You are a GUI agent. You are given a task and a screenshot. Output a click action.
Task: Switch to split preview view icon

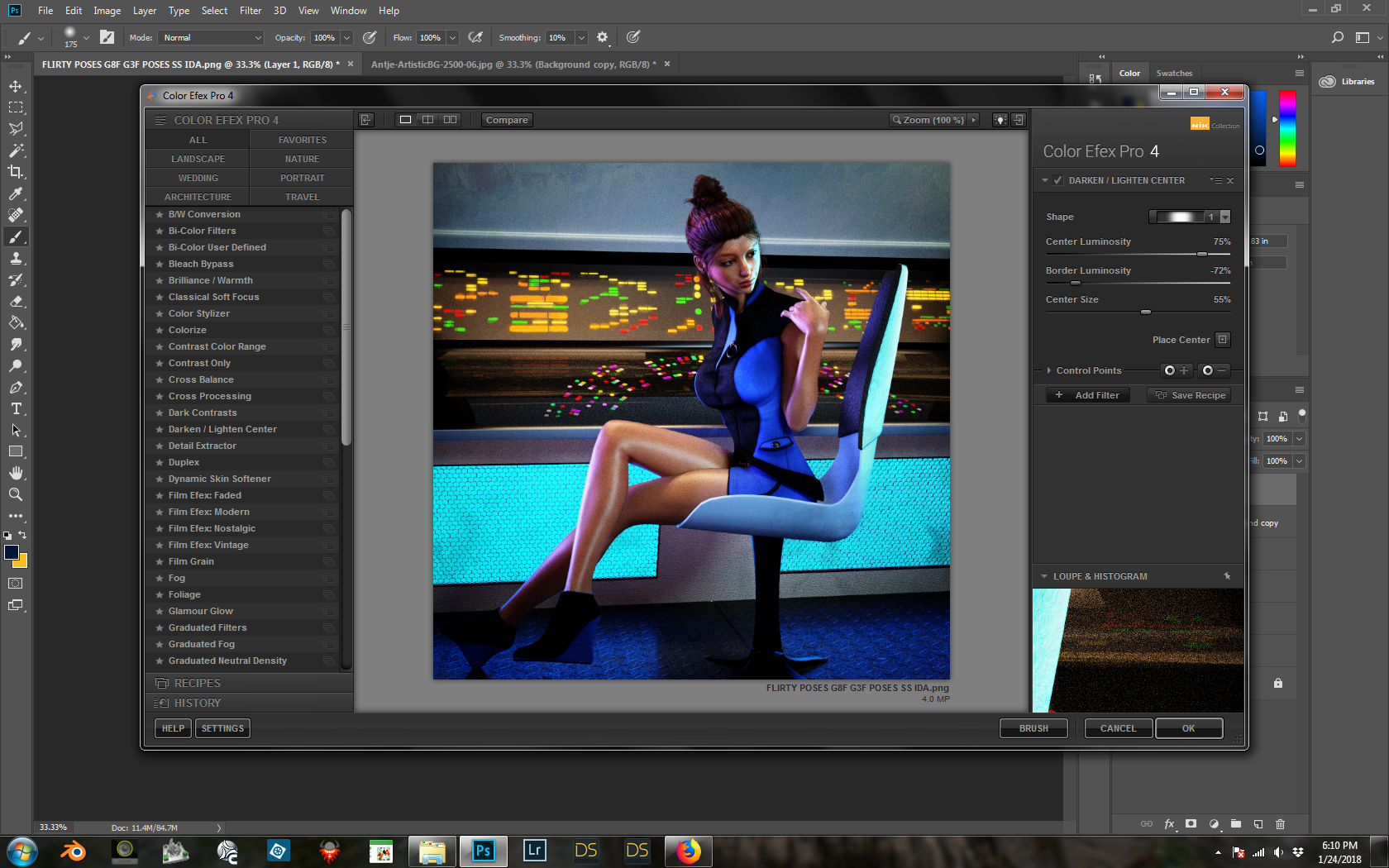(427, 120)
